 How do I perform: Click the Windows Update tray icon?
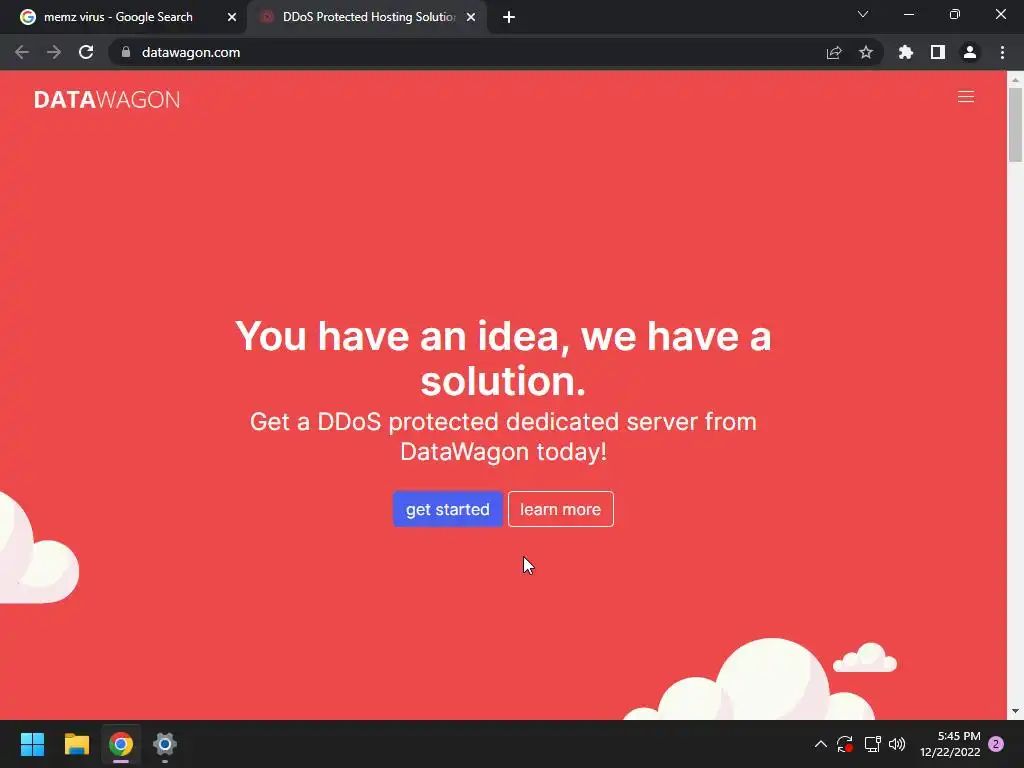point(845,744)
